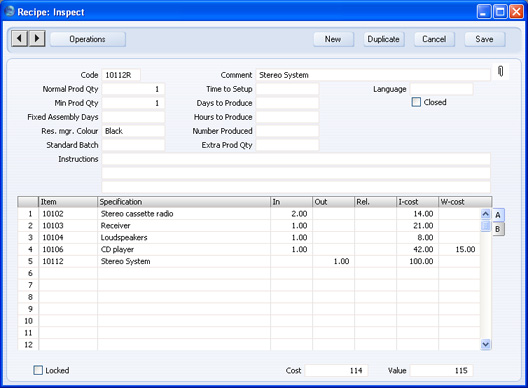Click the Time to Setup field
The image size is (528, 388).
click(x=287, y=89)
